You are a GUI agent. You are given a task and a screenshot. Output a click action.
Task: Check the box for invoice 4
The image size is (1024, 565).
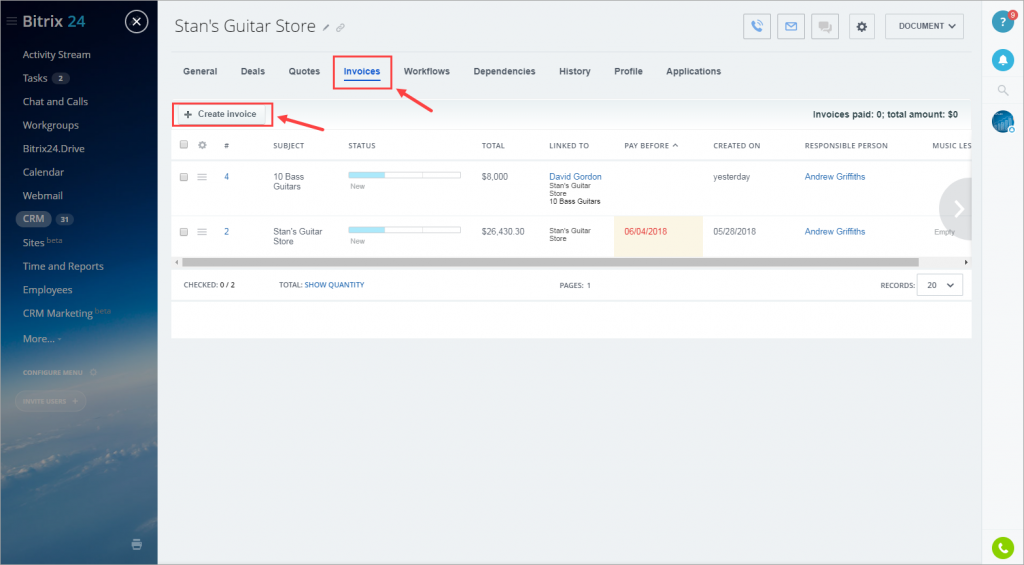(x=184, y=177)
